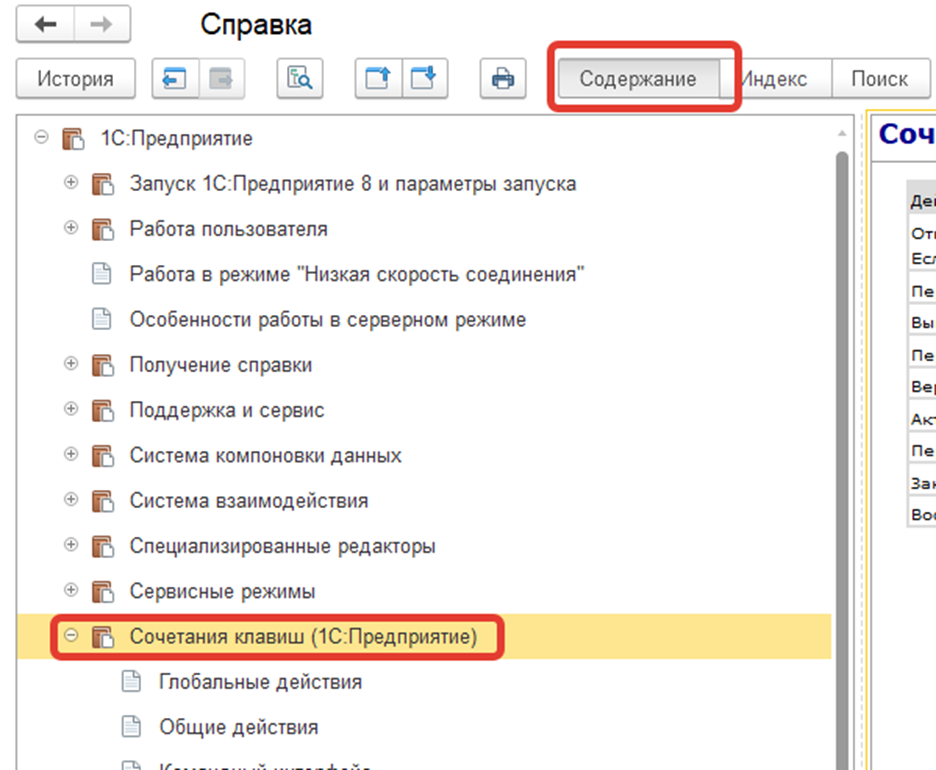Image resolution: width=936 pixels, height=770 pixels.
Task: Click the tree's vertical scrollbar thumb
Action: tap(842, 460)
